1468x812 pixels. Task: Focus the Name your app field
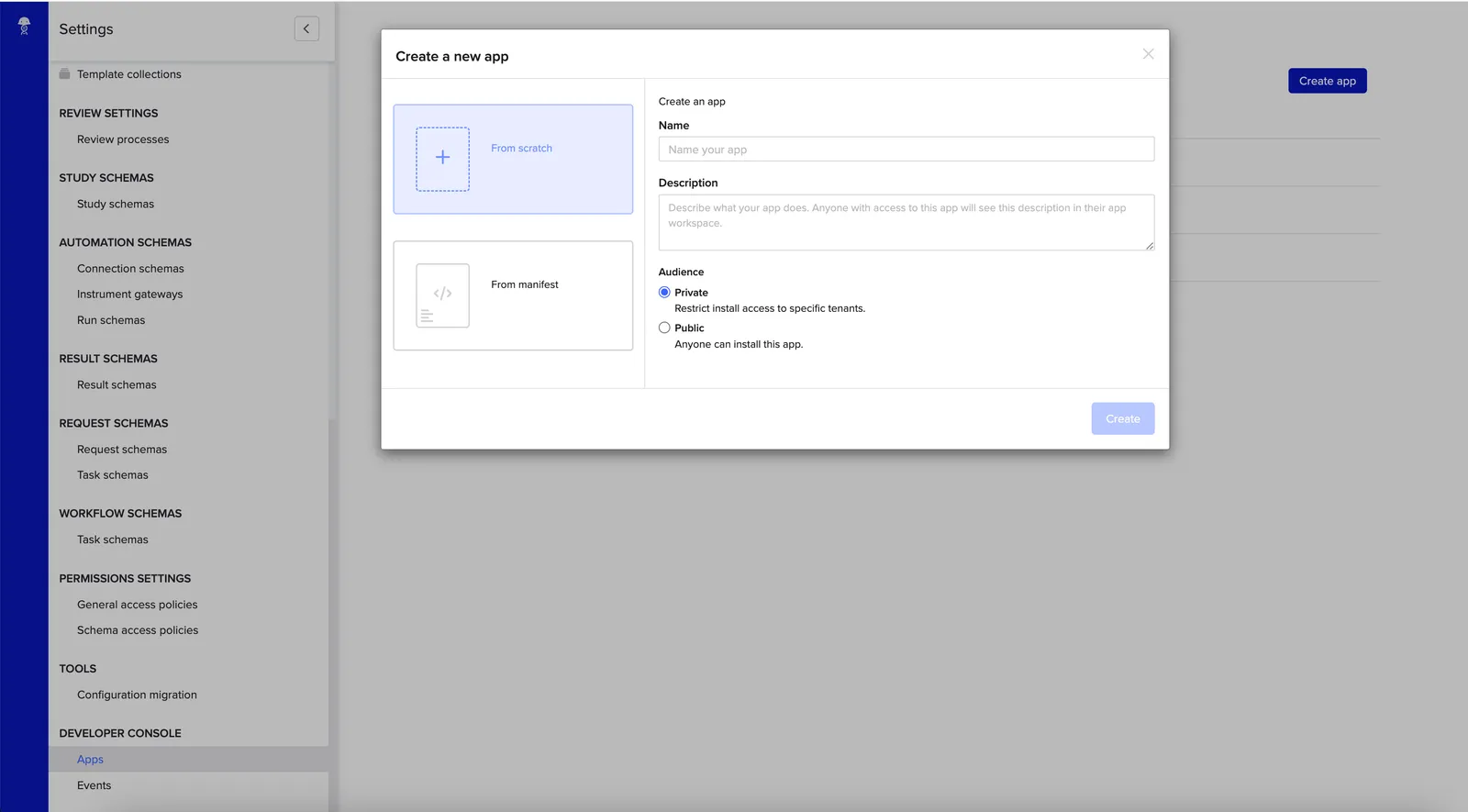(906, 150)
